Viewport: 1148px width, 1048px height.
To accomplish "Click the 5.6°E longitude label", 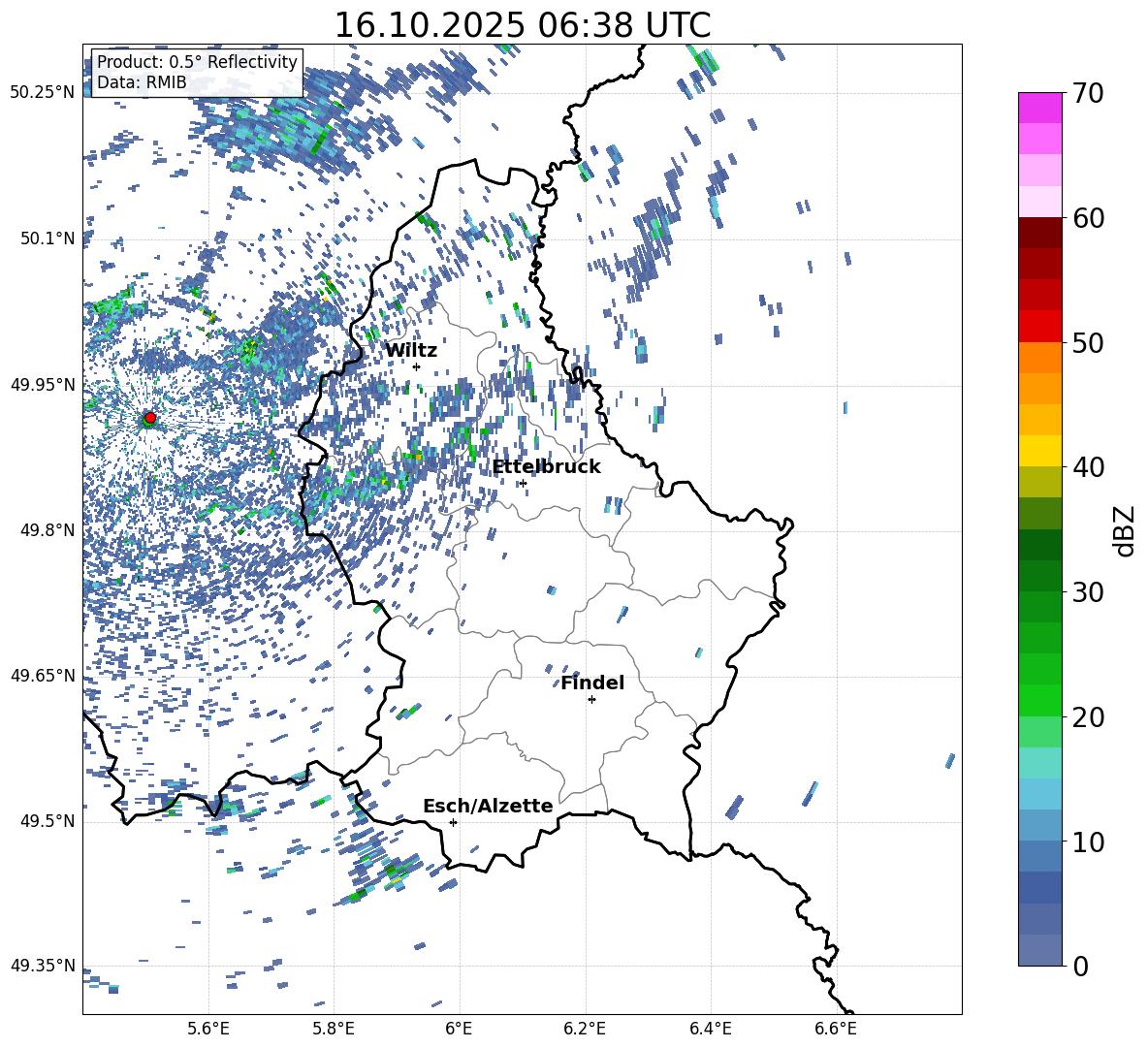I will [208, 1029].
